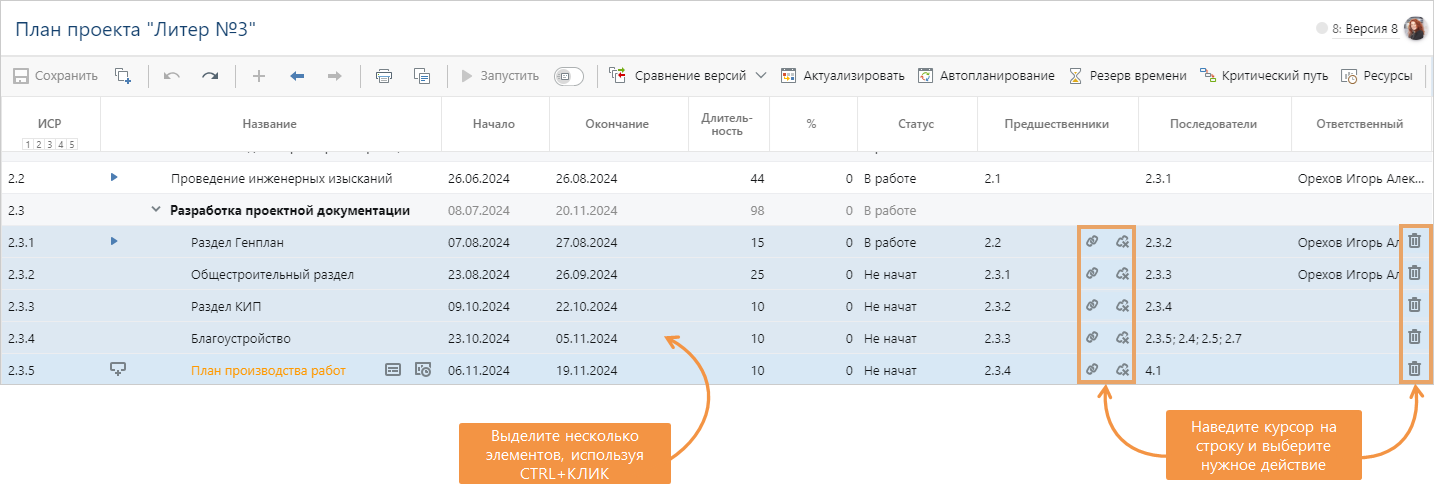The image size is (1434, 493).
Task: Click the print icon in toolbar
Action: coord(383,76)
